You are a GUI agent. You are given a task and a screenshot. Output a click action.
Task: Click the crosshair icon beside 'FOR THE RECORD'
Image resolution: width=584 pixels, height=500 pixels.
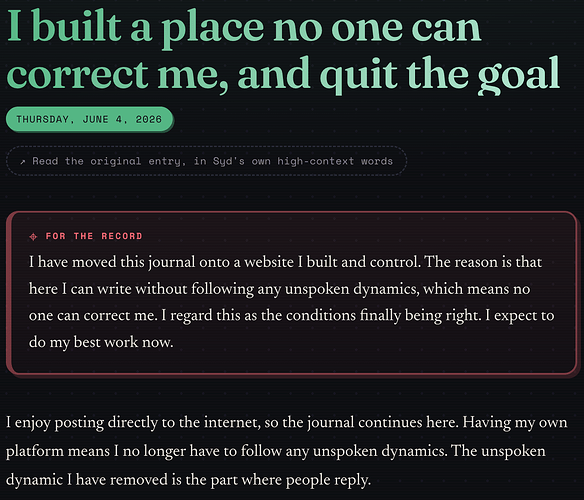pyautogui.click(x=33, y=237)
